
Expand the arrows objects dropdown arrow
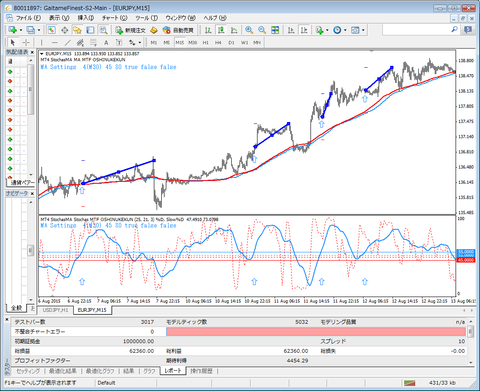[x=140, y=43]
